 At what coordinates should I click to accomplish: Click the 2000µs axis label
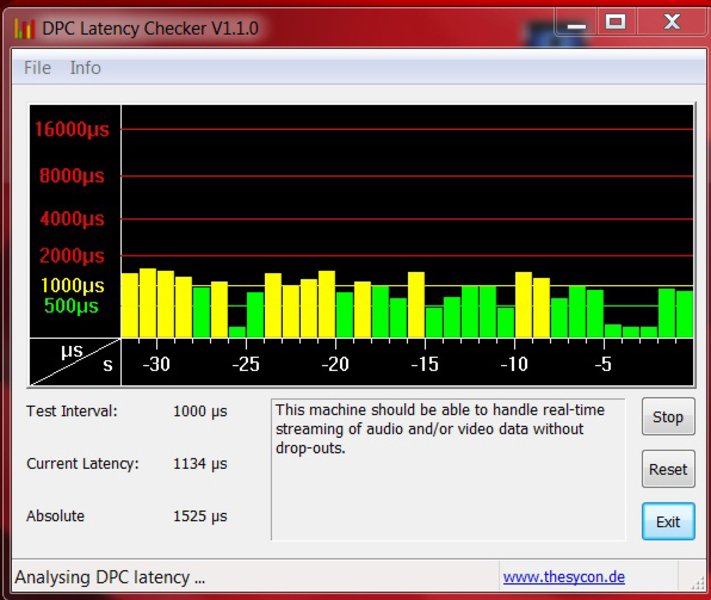(x=72, y=256)
